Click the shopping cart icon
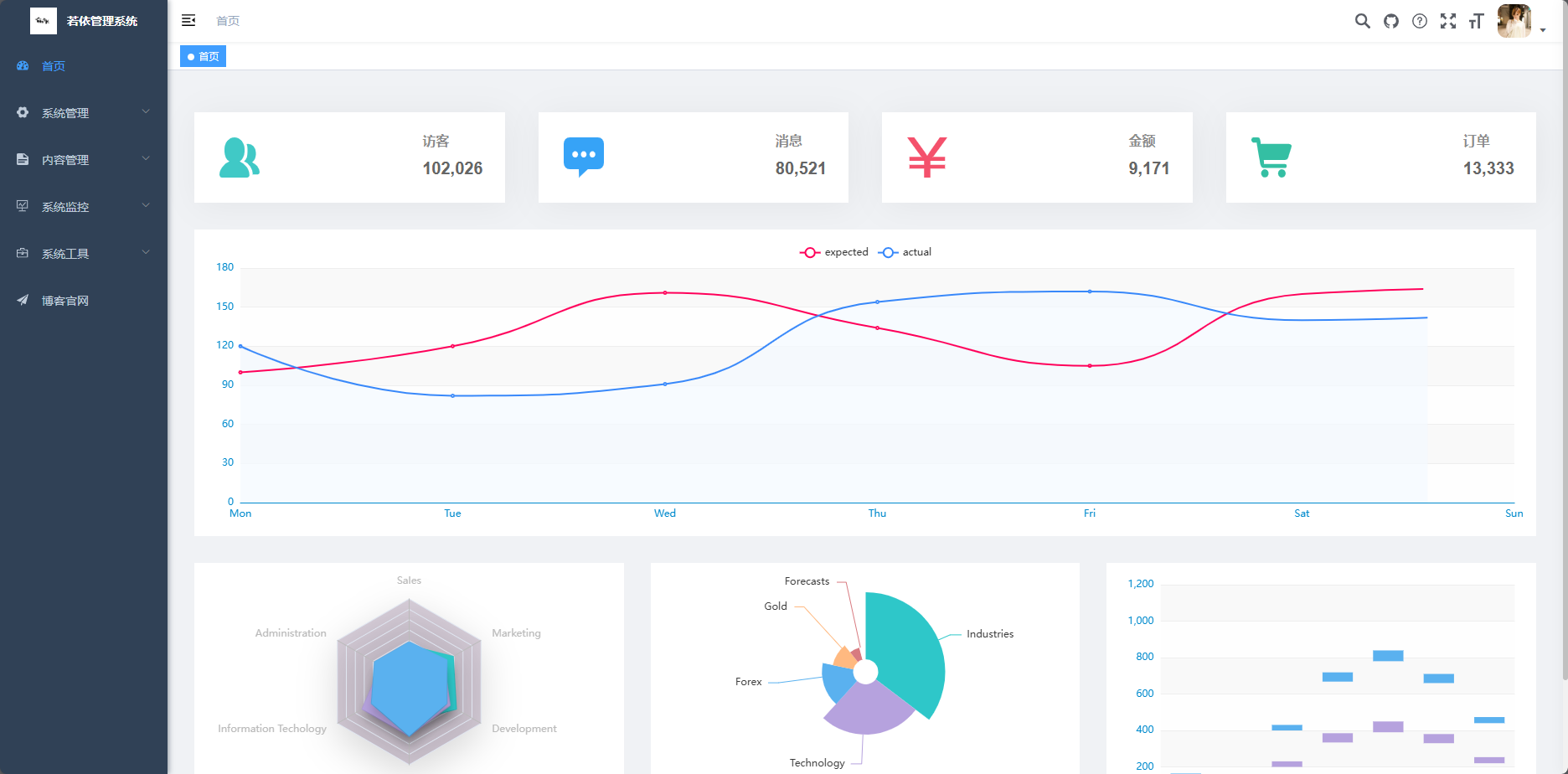Screen dimensions: 1568x774 tap(1271, 157)
